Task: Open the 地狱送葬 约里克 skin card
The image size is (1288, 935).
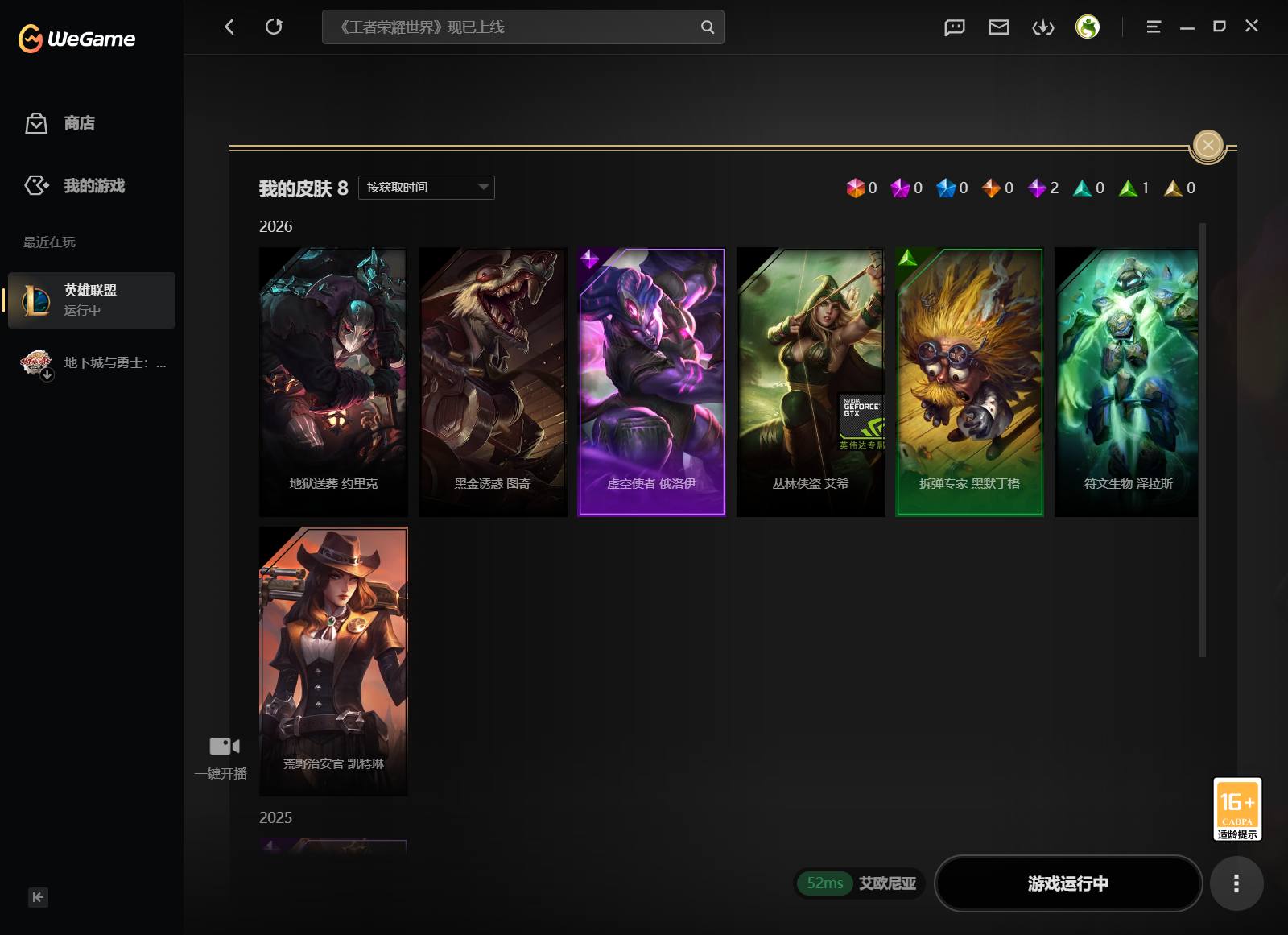Action: tap(333, 382)
